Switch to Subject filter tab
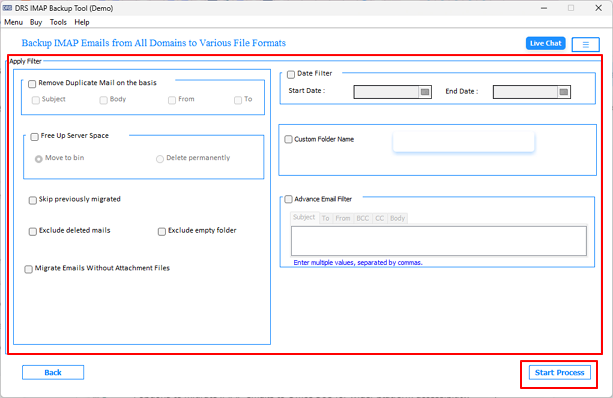This screenshot has width=613, height=398. [304, 217]
